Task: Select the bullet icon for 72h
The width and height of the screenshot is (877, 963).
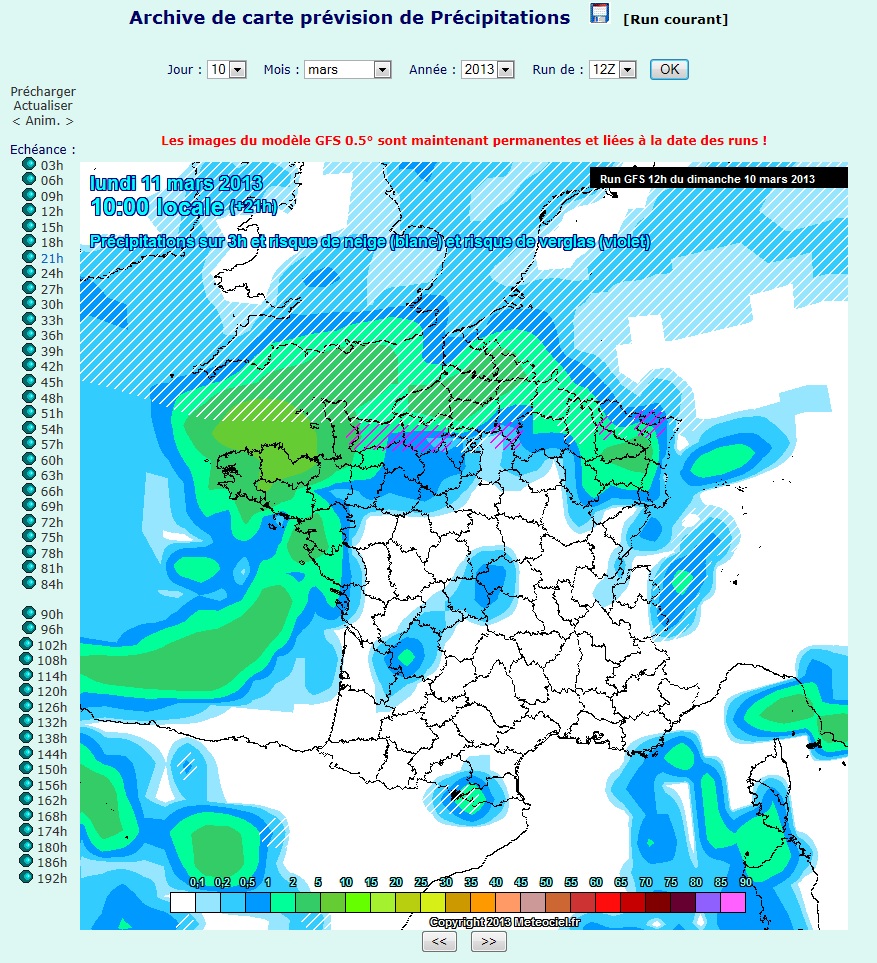Action: [x=28, y=521]
